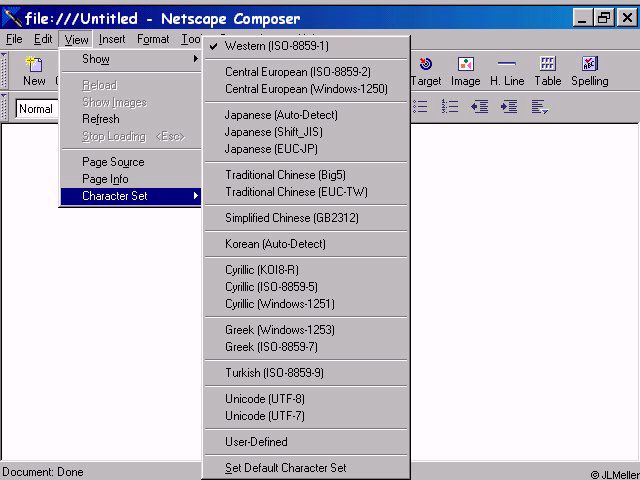The width and height of the screenshot is (640, 480).
Task: Click the Target toolbar icon
Action: [426, 71]
